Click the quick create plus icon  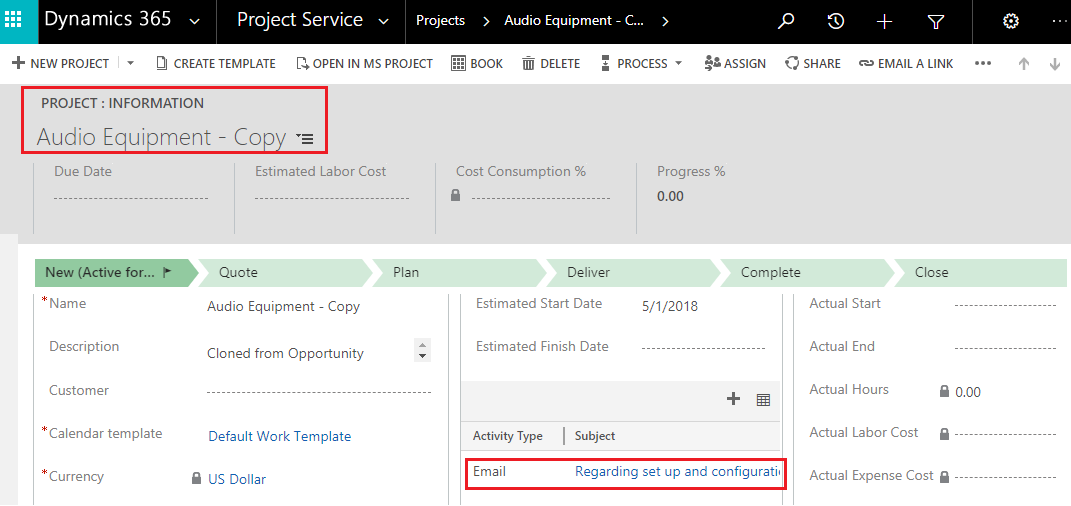click(x=885, y=22)
